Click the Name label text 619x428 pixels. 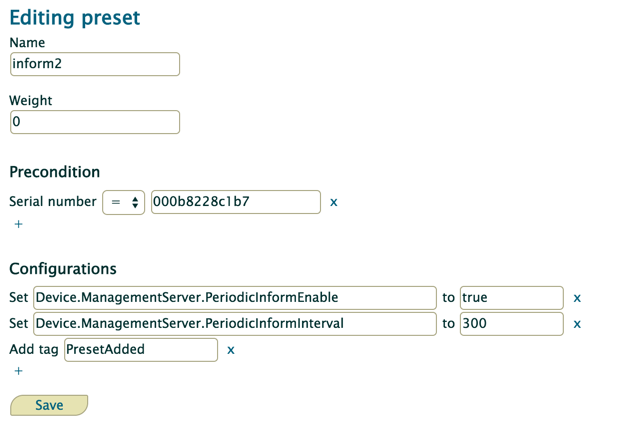click(x=27, y=43)
